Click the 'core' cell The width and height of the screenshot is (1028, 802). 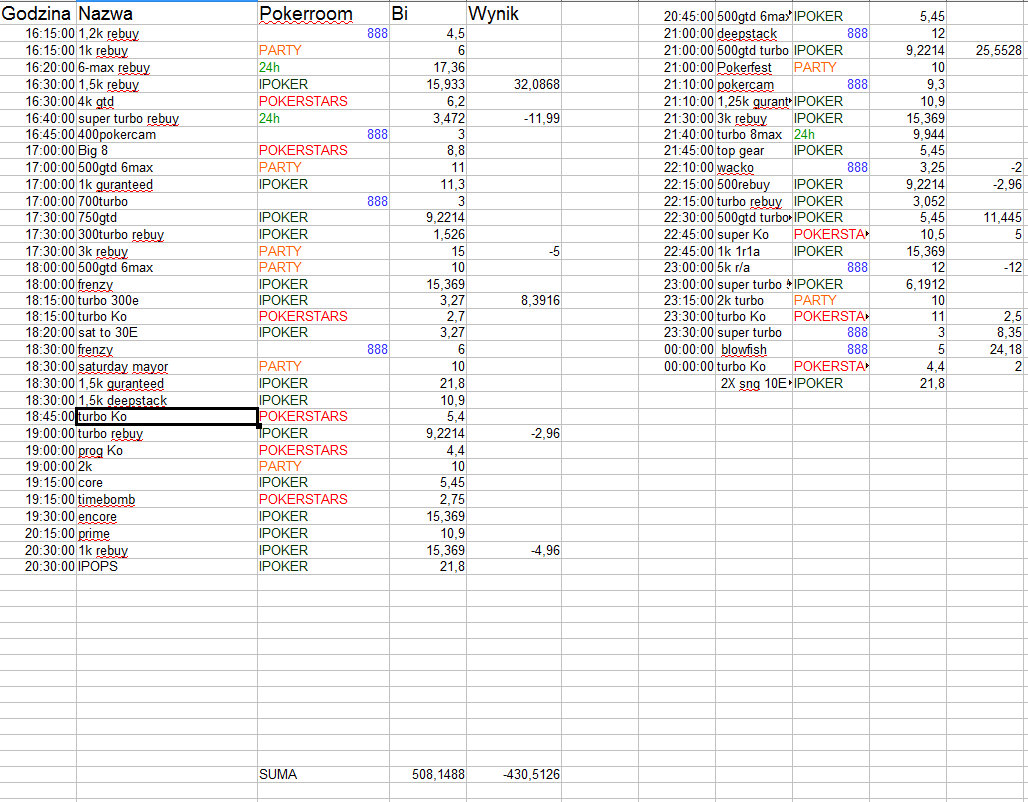click(x=167, y=483)
